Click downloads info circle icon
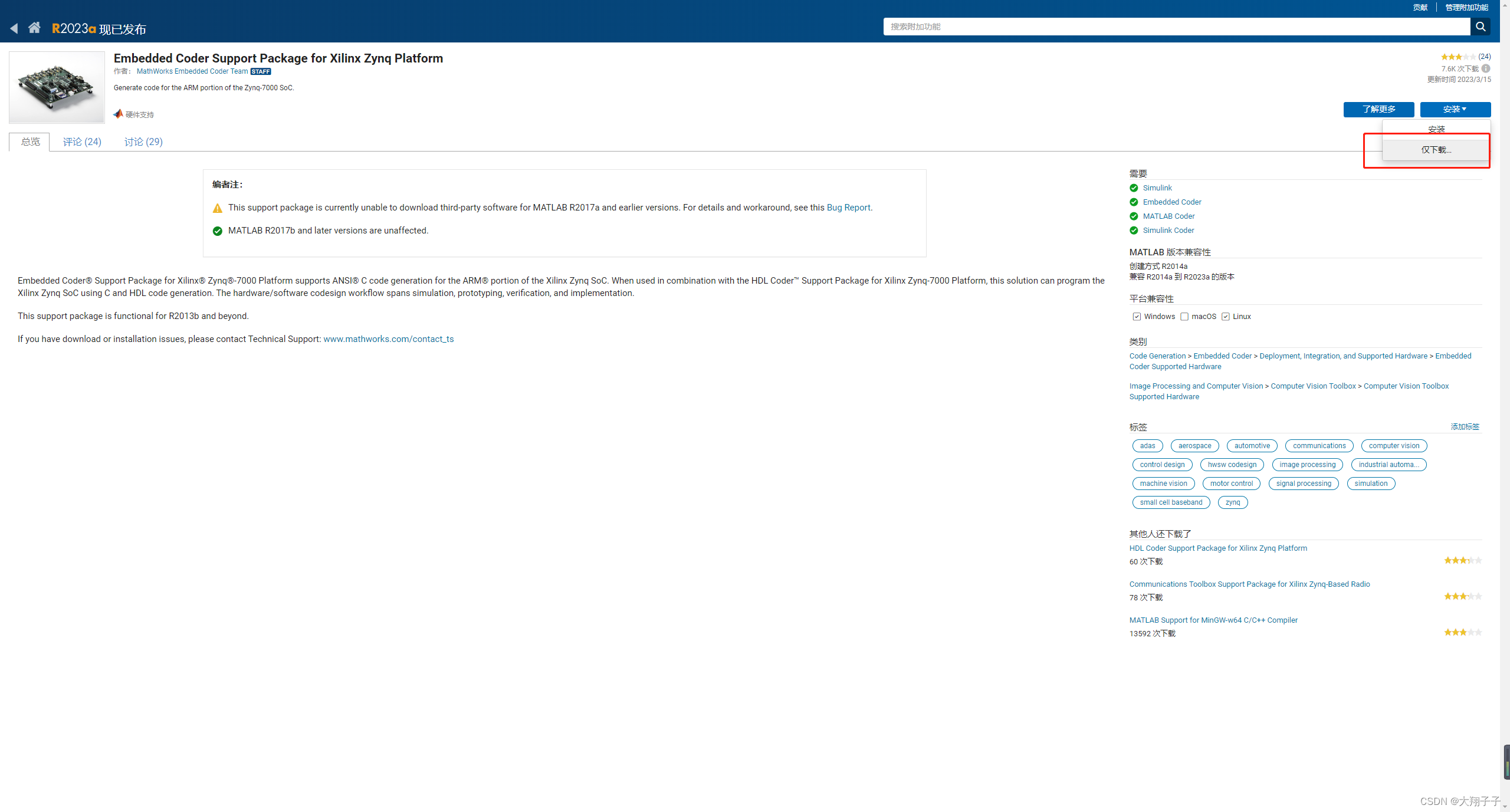The width and height of the screenshot is (1510, 812). [x=1486, y=68]
